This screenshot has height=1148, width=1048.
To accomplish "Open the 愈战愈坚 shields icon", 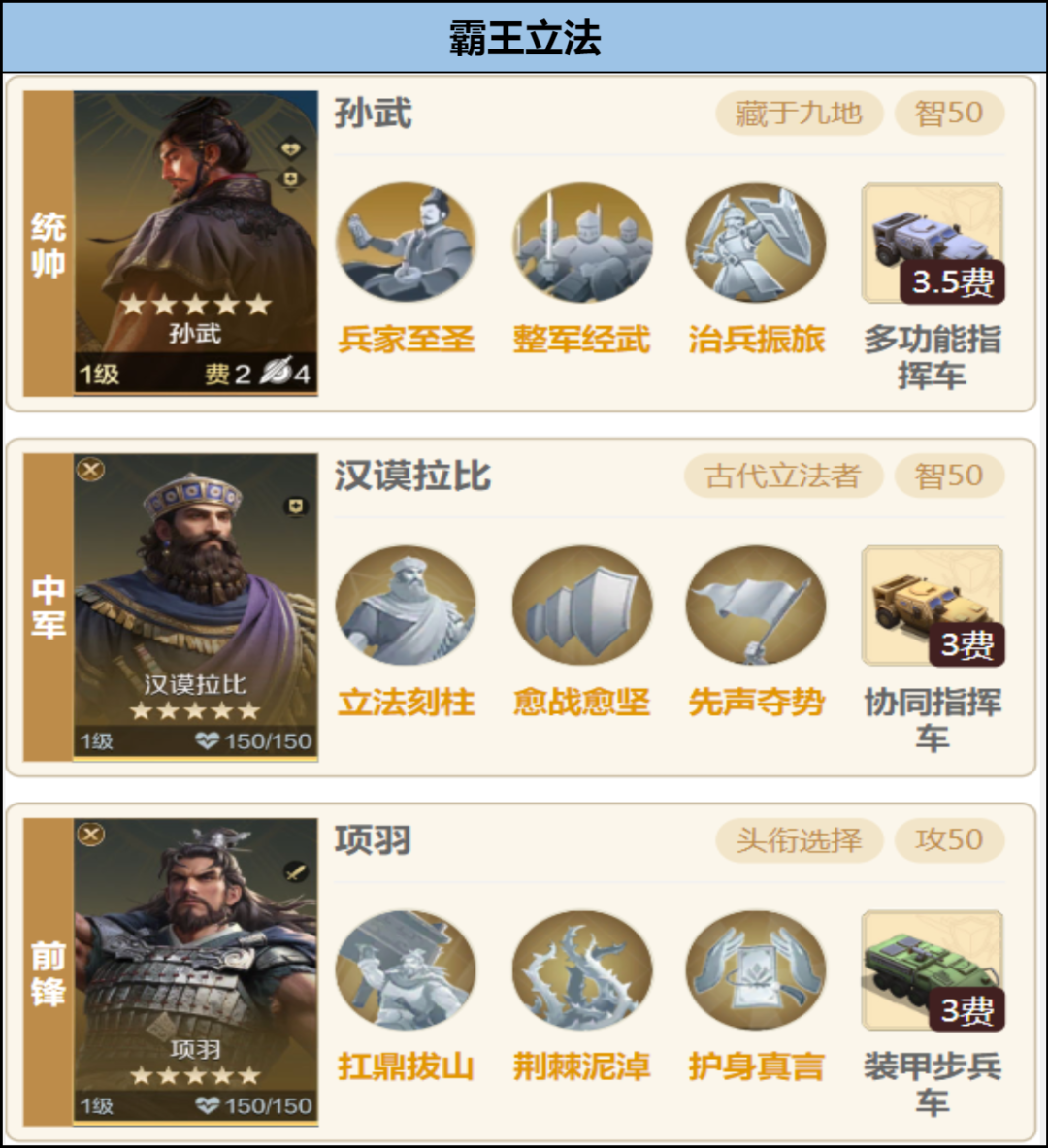I will (x=581, y=606).
